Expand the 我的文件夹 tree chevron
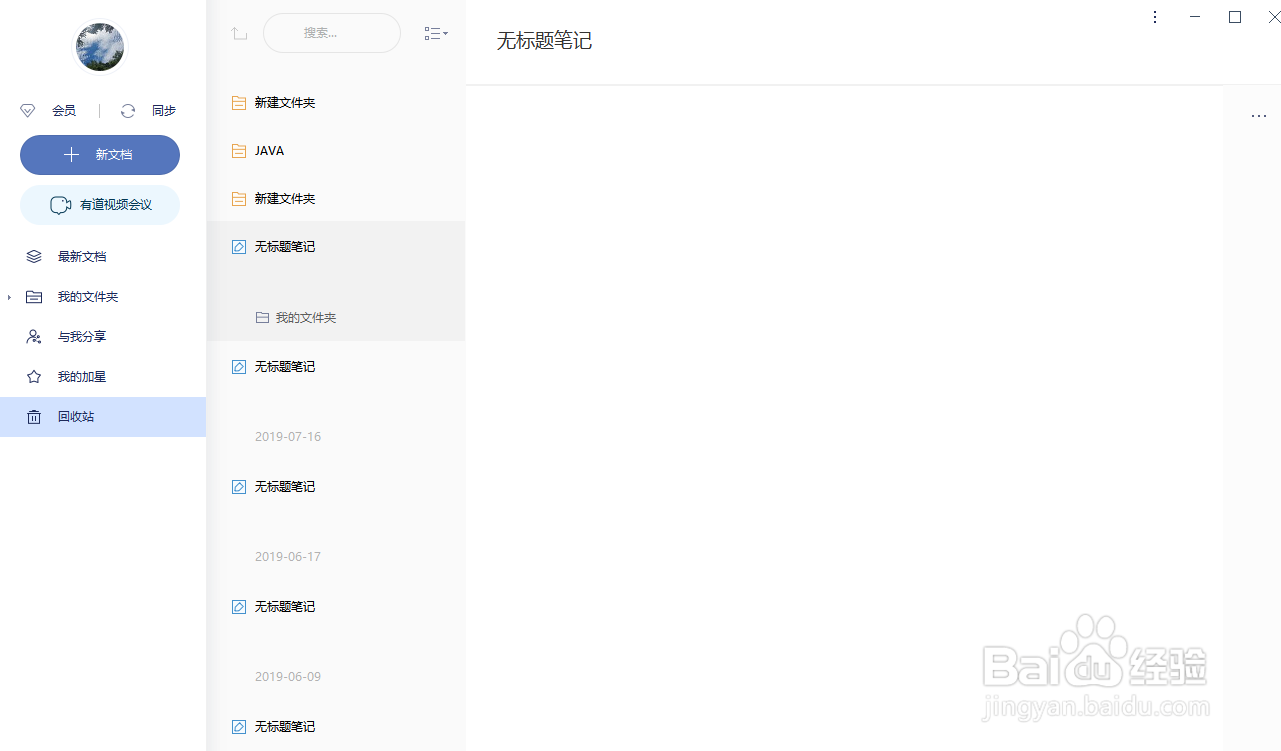The height and width of the screenshot is (751, 1281). tap(9, 296)
